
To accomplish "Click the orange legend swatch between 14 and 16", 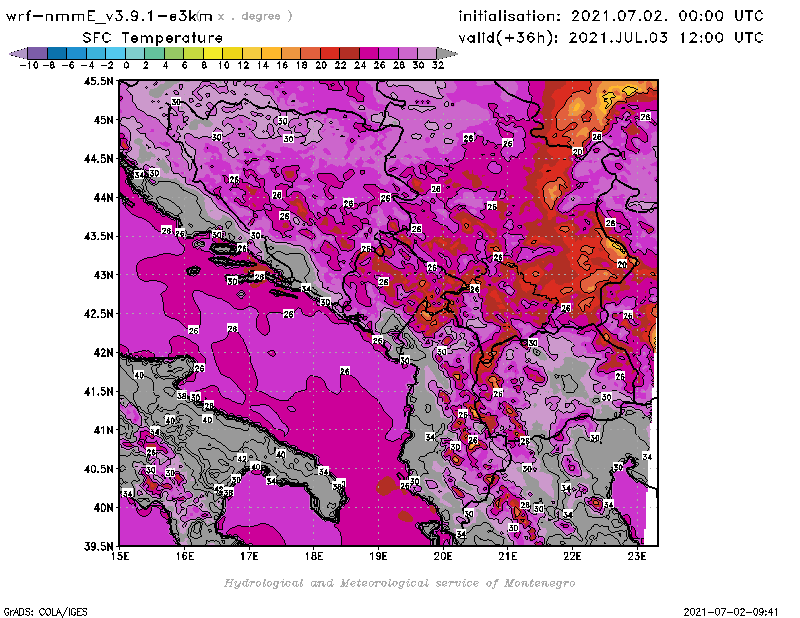I will click(271, 53).
